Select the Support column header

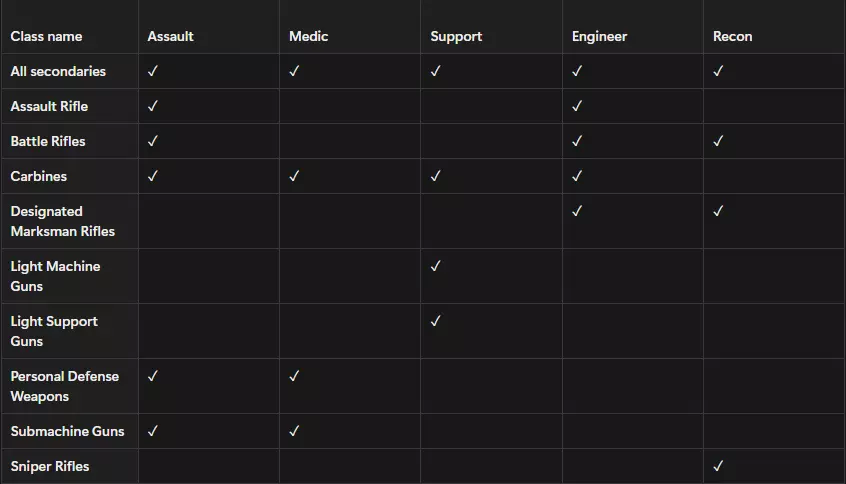click(x=456, y=36)
